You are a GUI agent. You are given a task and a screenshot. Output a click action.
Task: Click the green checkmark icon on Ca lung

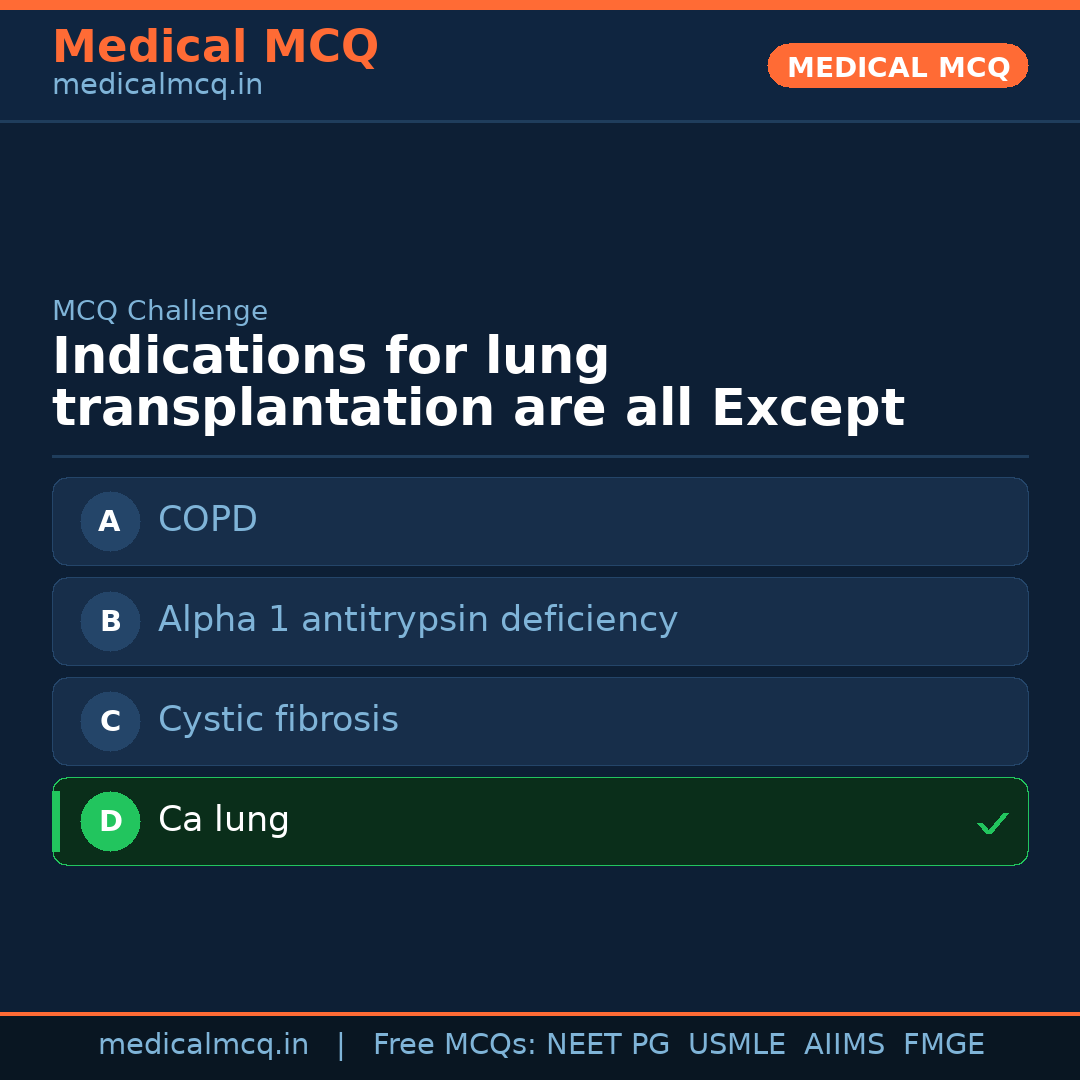click(x=992, y=823)
